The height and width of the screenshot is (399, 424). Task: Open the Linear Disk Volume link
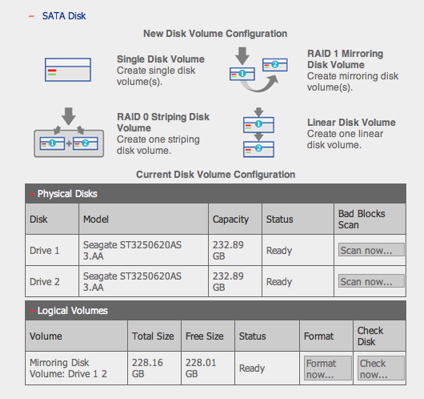[x=351, y=122]
